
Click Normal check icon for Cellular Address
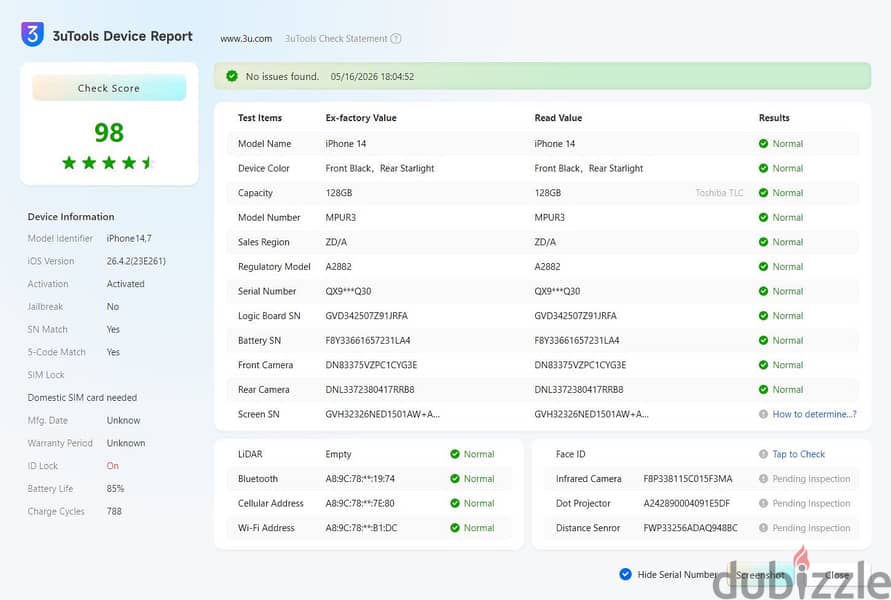pyautogui.click(x=455, y=503)
